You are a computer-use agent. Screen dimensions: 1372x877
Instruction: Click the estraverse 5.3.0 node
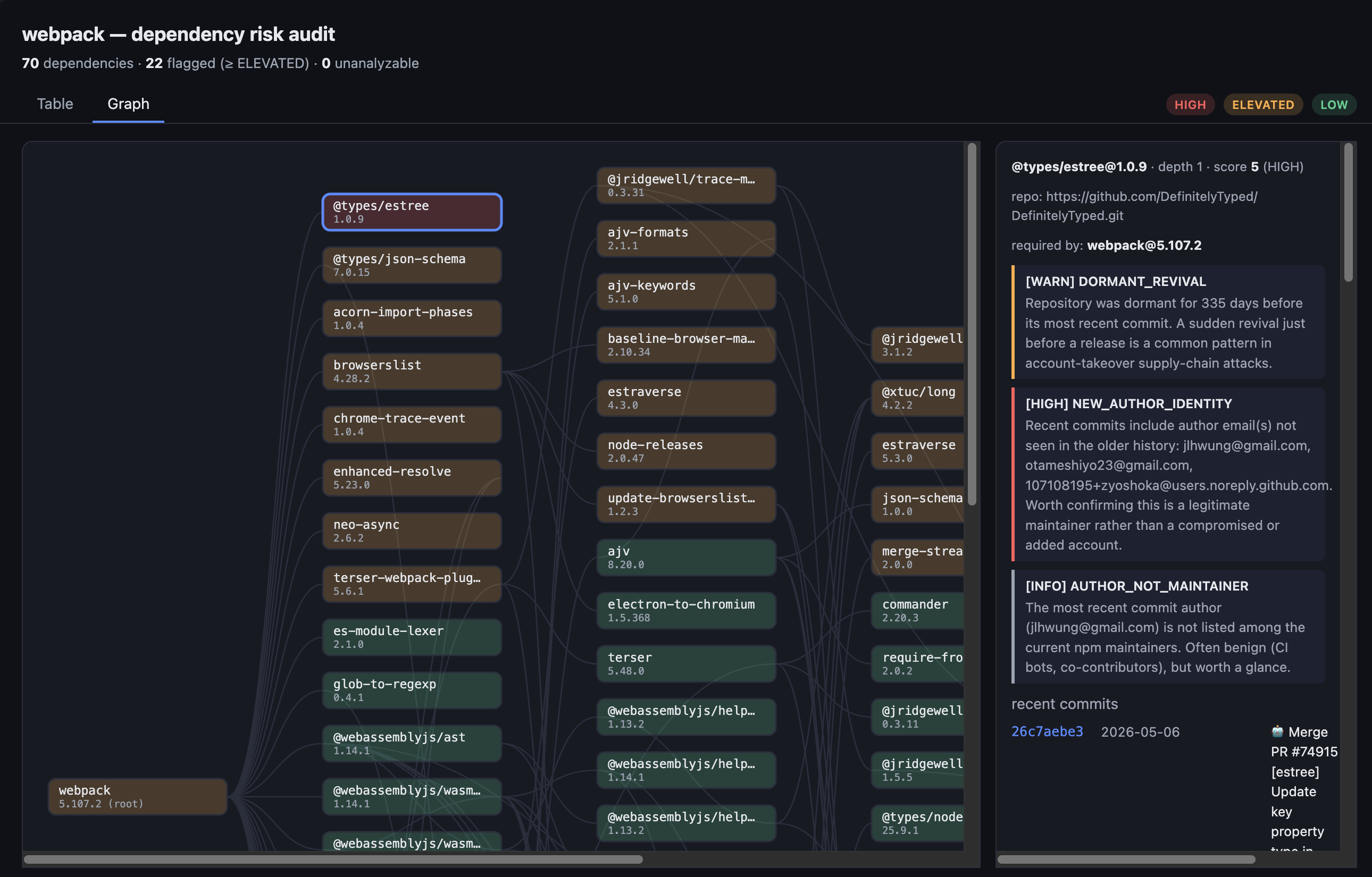[917, 451]
